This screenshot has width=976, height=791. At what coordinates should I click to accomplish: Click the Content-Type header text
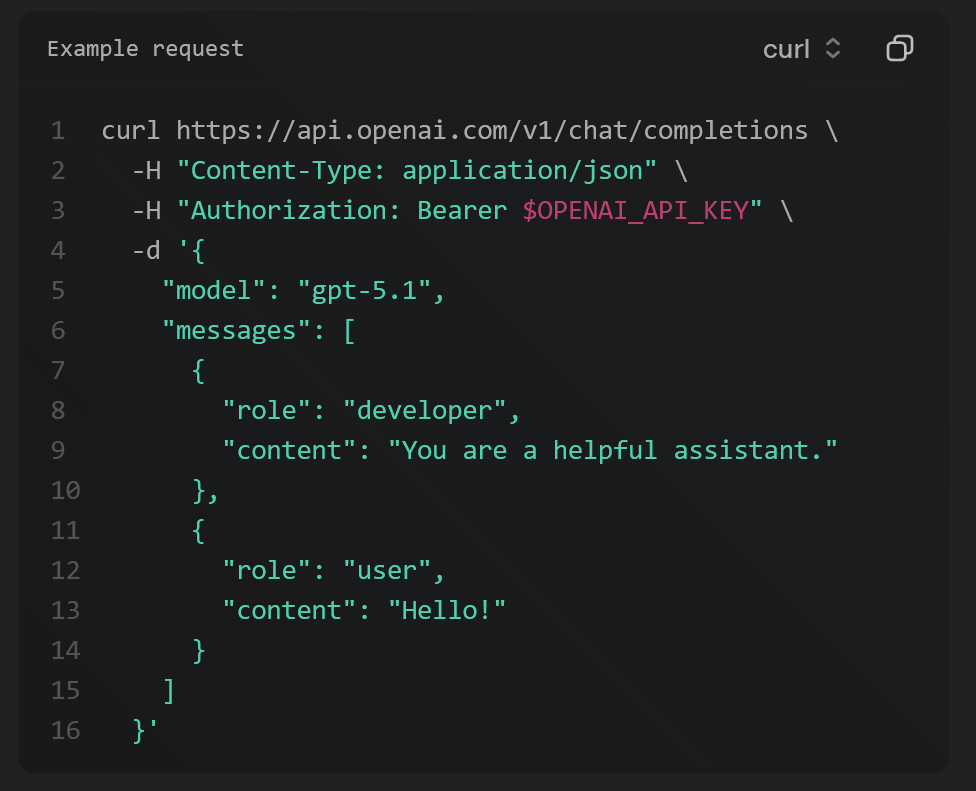(x=416, y=171)
